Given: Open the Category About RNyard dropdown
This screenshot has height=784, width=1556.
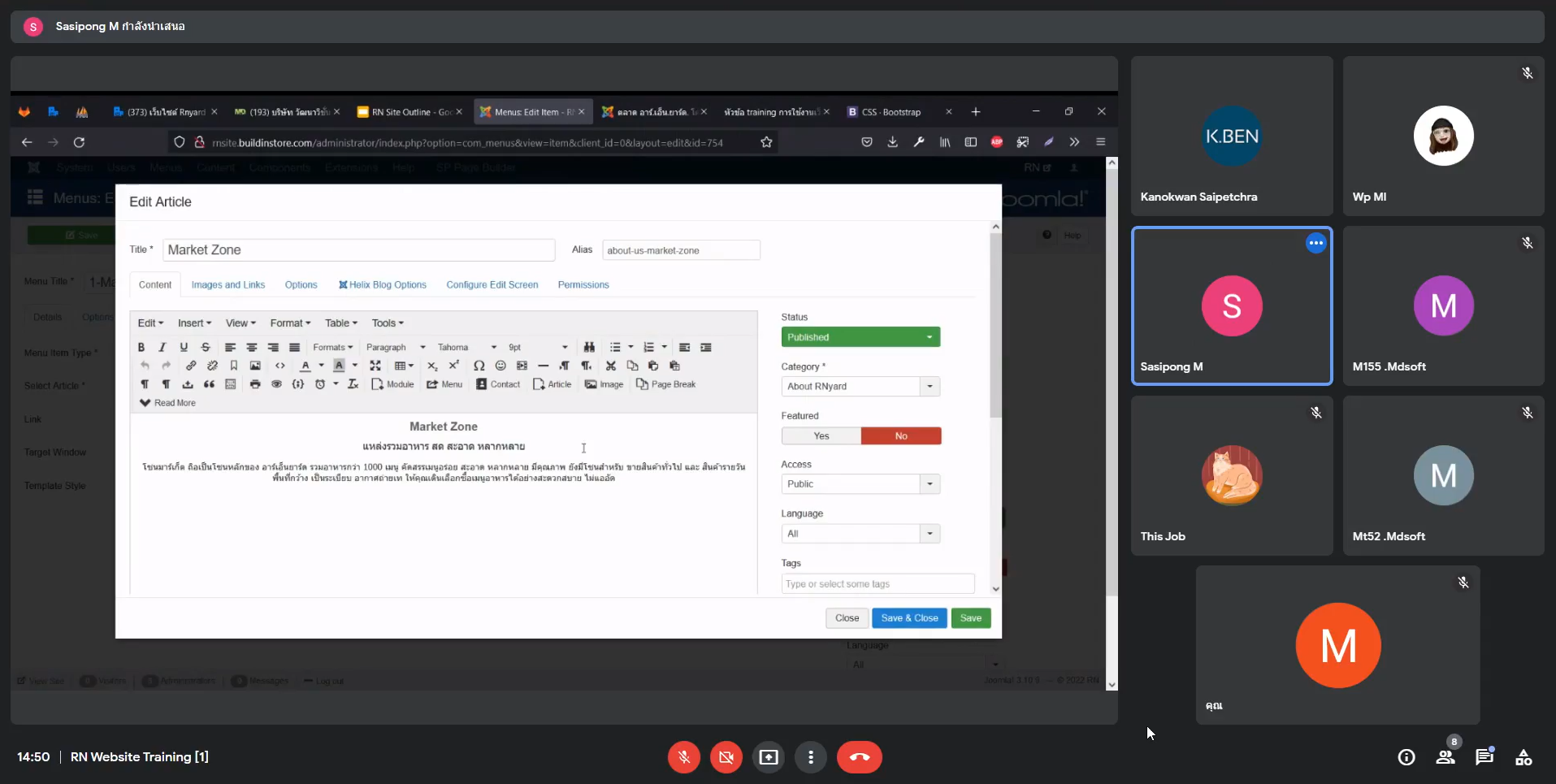Looking at the screenshot, I should tap(860, 387).
